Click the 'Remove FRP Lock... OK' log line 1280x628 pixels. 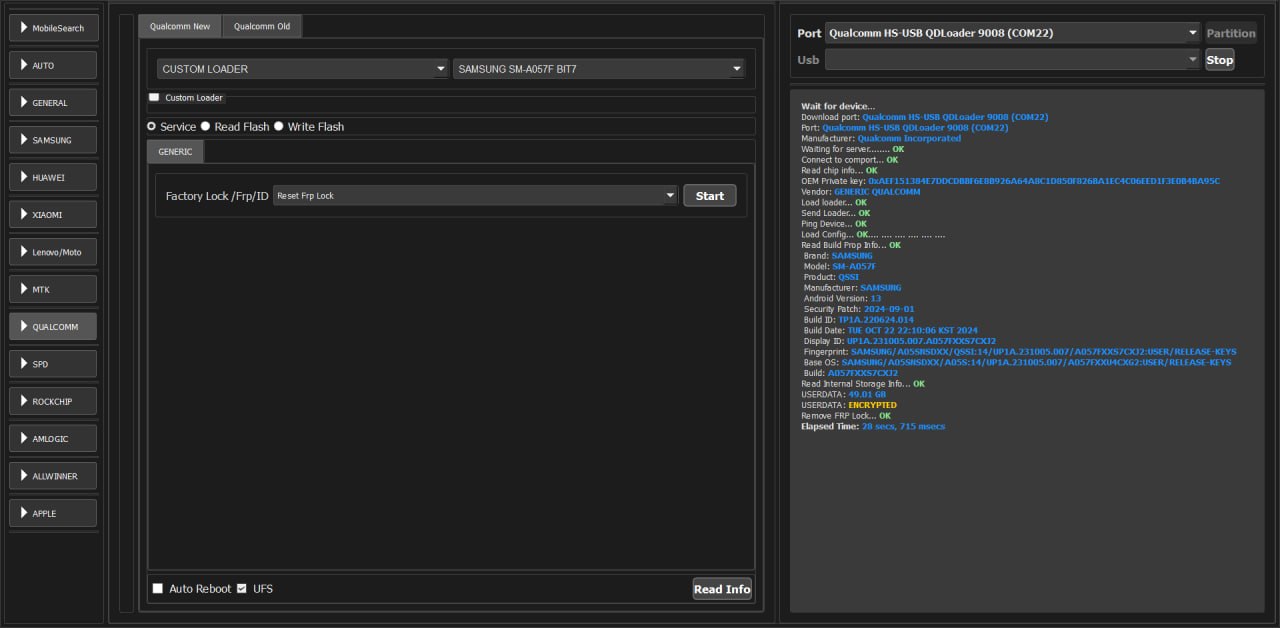click(846, 416)
